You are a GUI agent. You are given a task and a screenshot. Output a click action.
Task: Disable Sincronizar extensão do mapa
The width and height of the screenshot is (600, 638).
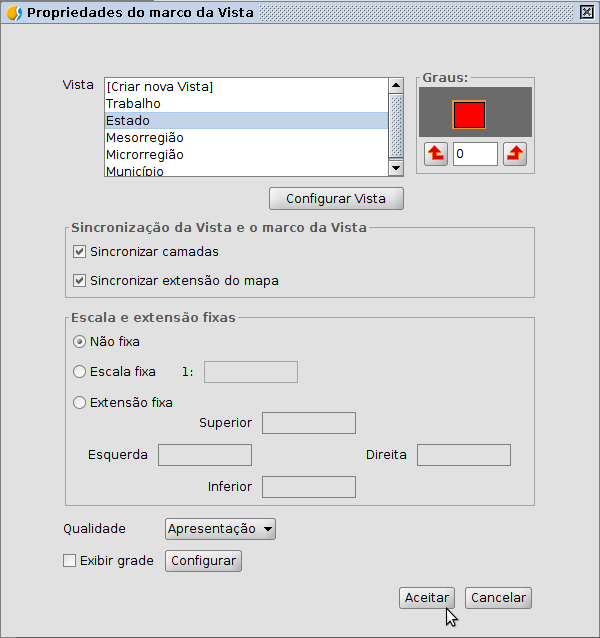coord(81,281)
